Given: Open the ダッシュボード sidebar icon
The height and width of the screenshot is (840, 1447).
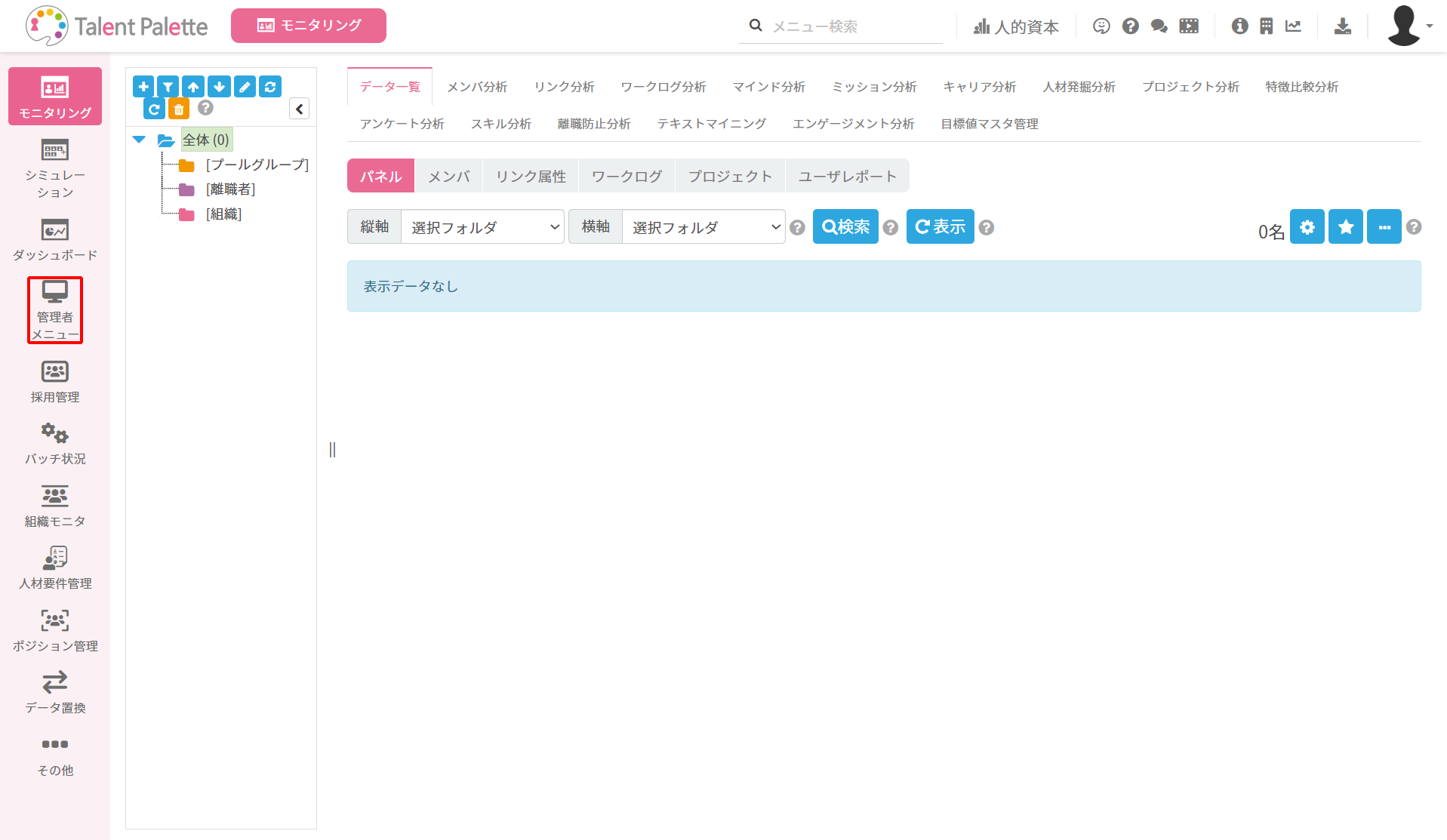Looking at the screenshot, I should (55, 239).
